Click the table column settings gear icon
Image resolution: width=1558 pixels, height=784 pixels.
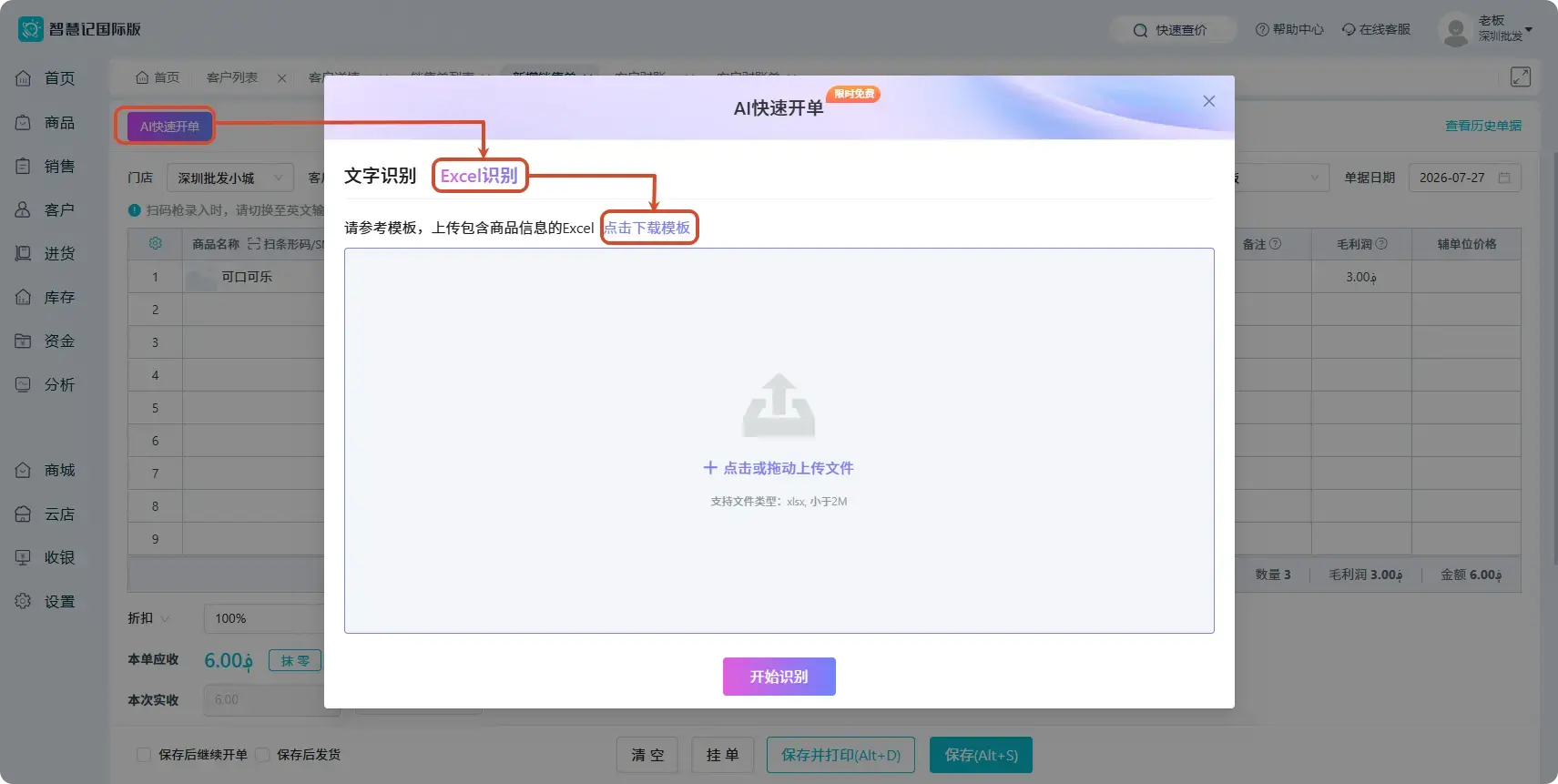[155, 243]
